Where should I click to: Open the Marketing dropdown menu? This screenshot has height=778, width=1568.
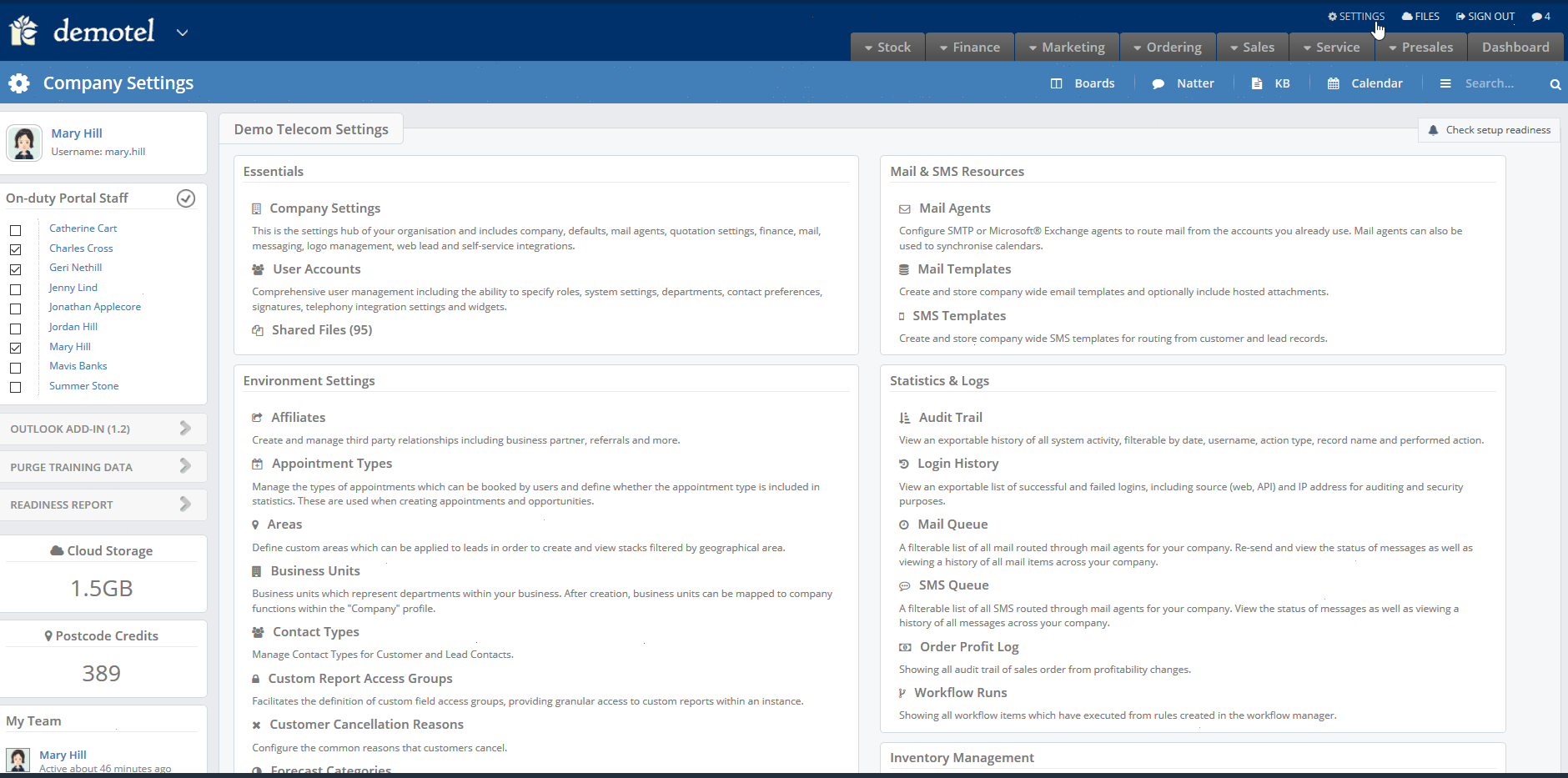pyautogui.click(x=1067, y=48)
